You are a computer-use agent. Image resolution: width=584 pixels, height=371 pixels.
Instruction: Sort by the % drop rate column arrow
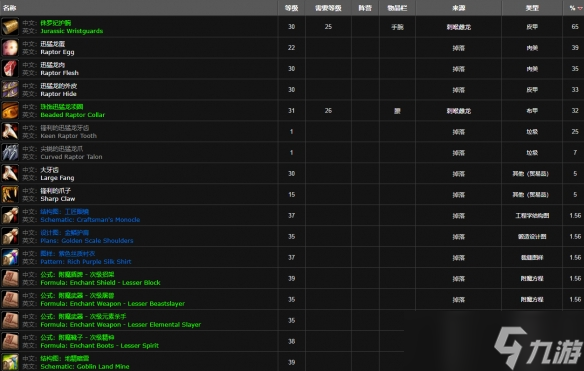[x=580, y=8]
